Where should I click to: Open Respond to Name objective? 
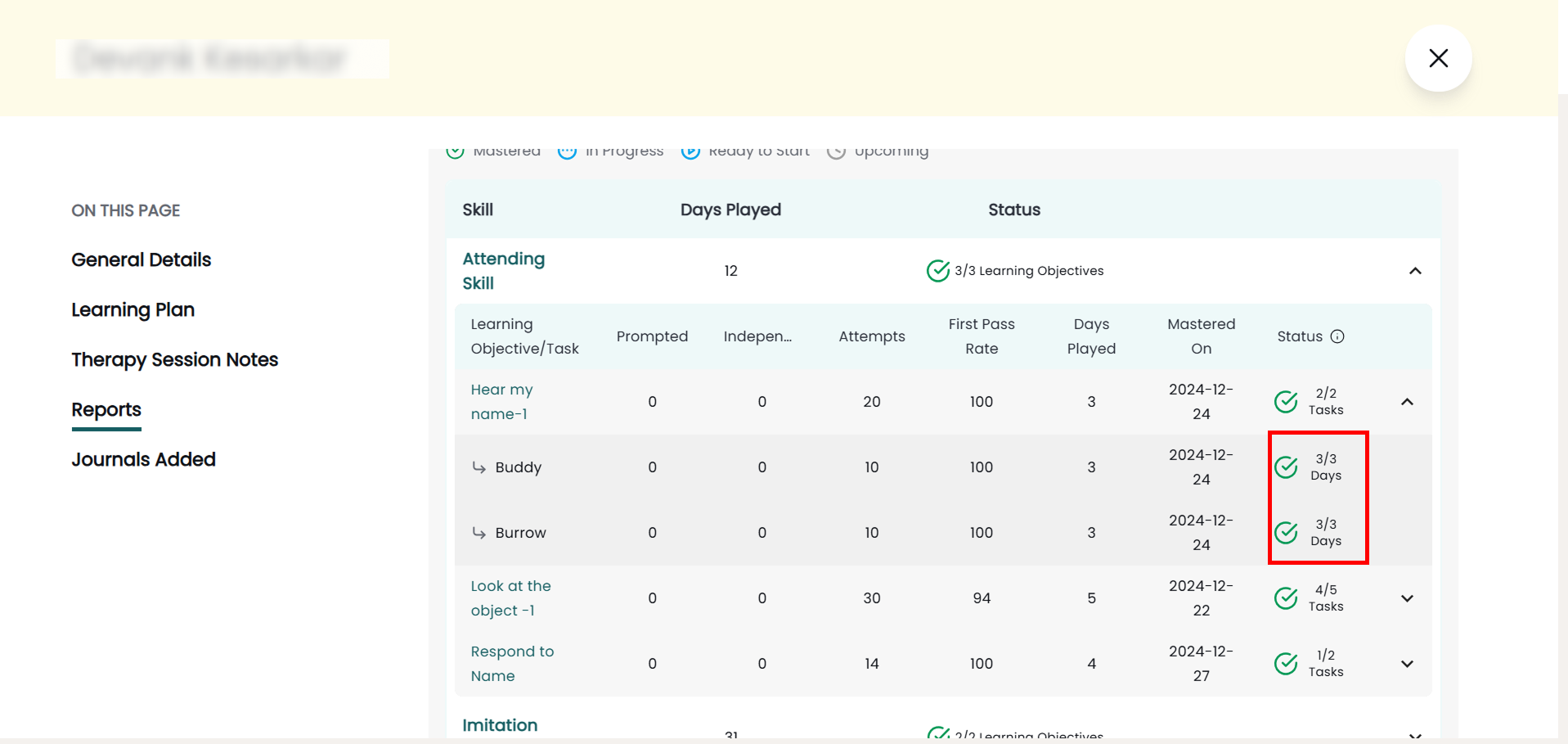(x=512, y=664)
